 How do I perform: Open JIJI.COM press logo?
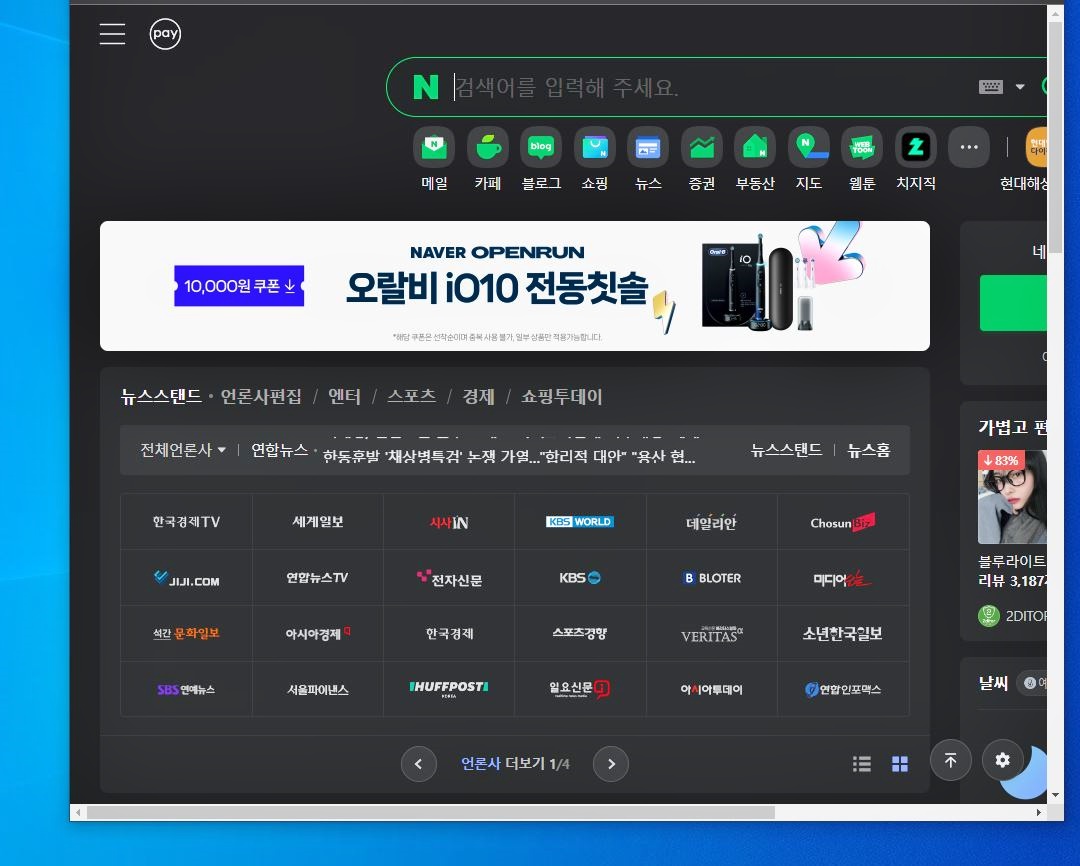click(x=186, y=578)
